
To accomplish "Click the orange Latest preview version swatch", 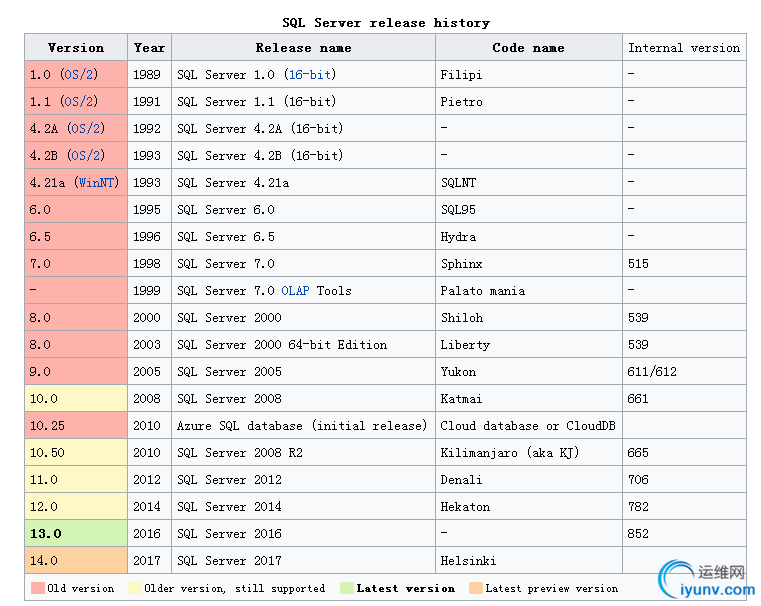I will pos(476,588).
